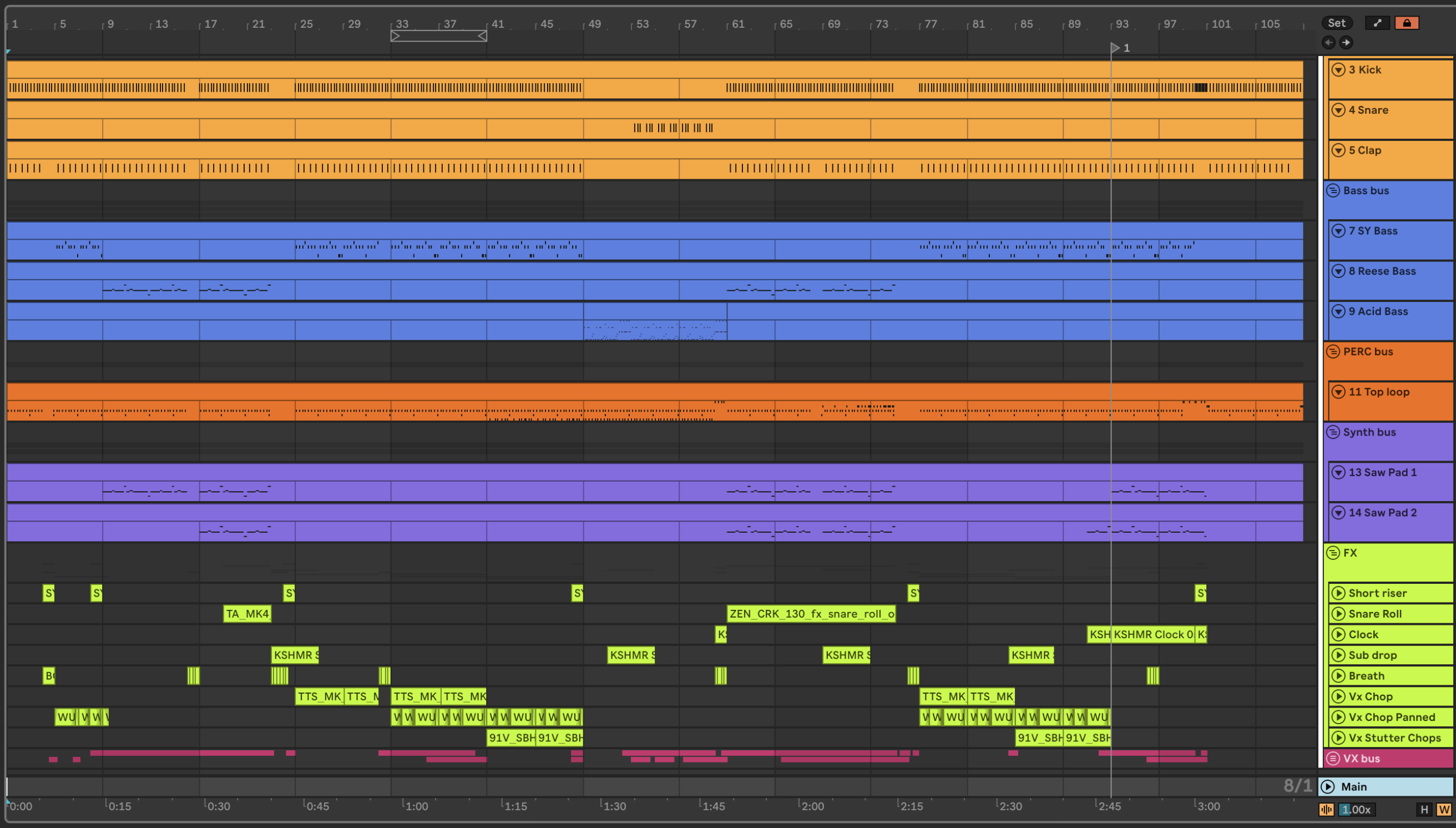Unfold the 3 Kick track
The height and width of the screenshot is (828, 1456).
coord(1338,69)
